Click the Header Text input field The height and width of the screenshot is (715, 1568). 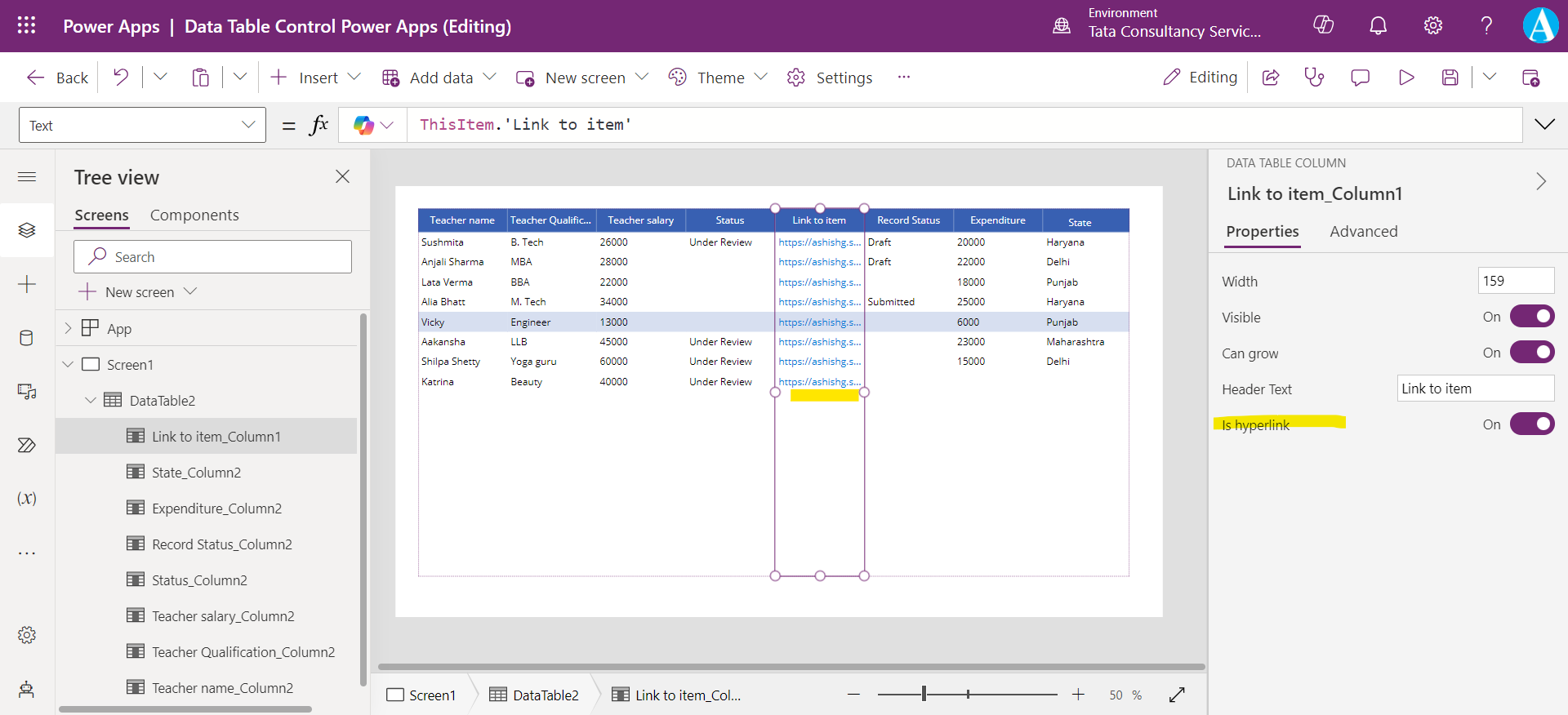tap(1475, 389)
